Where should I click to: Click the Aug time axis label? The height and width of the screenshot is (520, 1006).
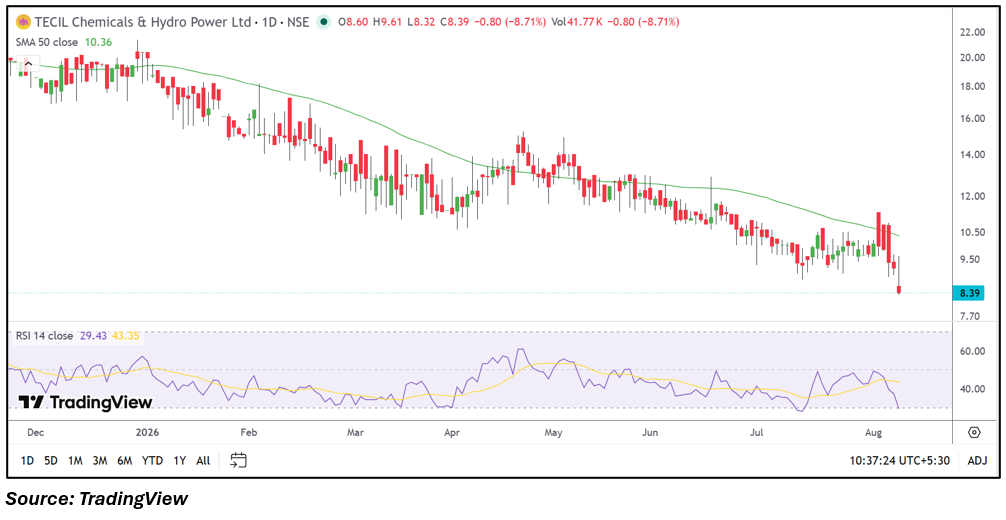[873, 432]
